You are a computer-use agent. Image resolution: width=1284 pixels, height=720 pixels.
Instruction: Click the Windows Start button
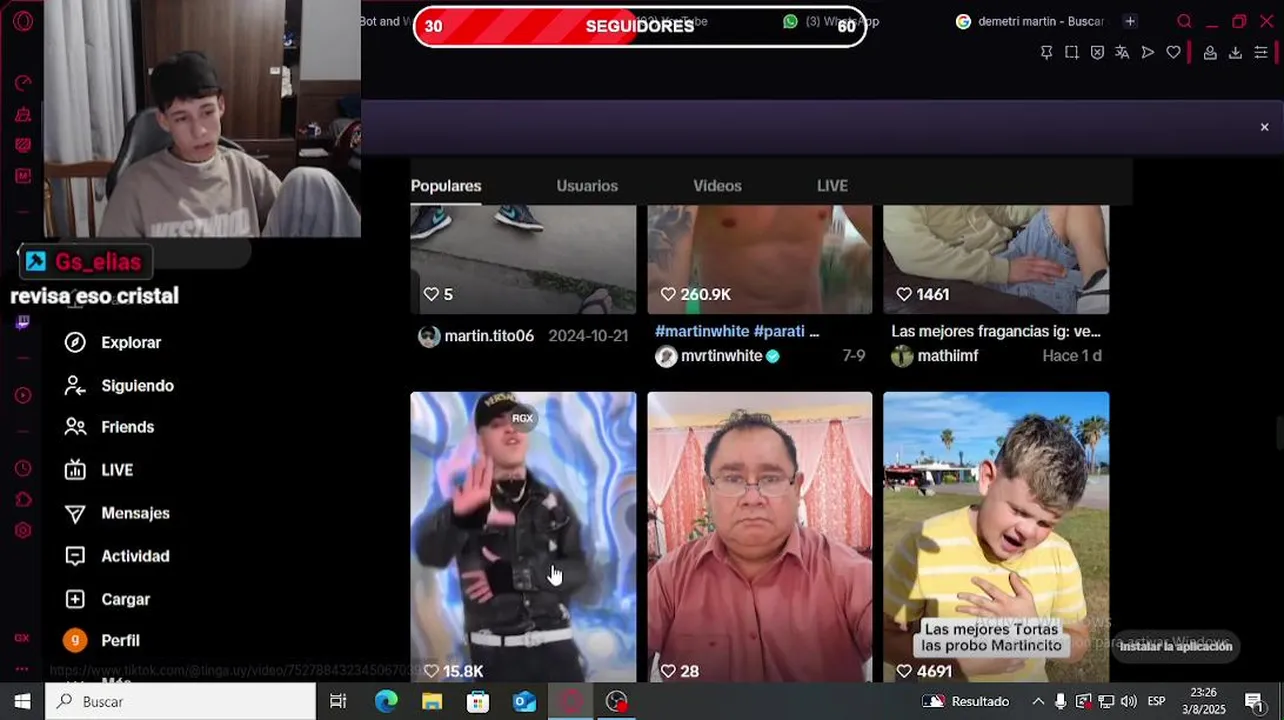tap(22, 701)
